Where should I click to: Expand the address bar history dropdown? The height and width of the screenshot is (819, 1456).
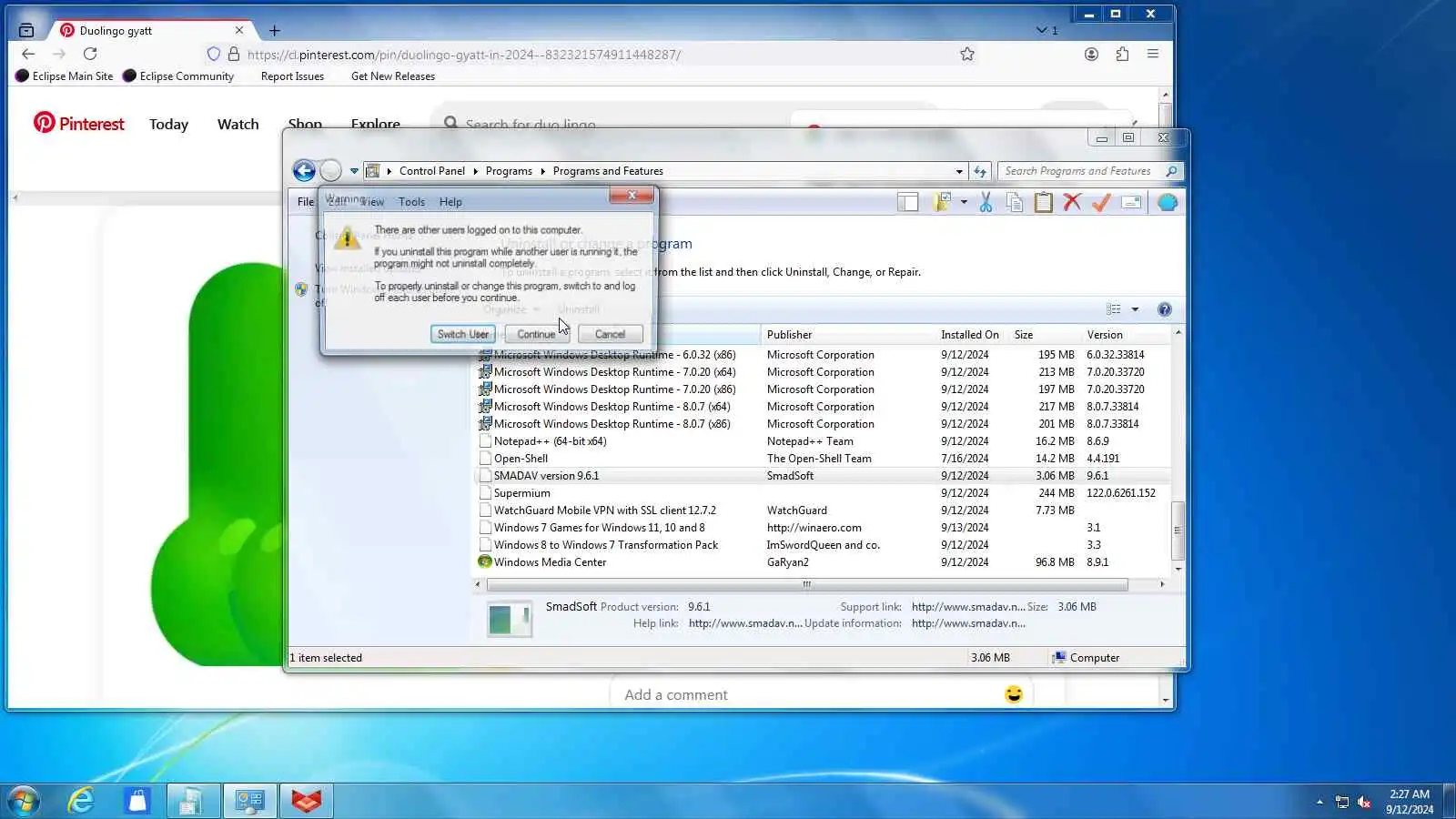coord(959,171)
